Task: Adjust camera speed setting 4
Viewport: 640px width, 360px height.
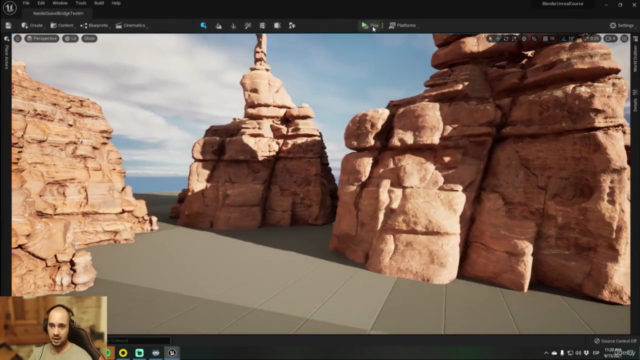Action: 611,39
